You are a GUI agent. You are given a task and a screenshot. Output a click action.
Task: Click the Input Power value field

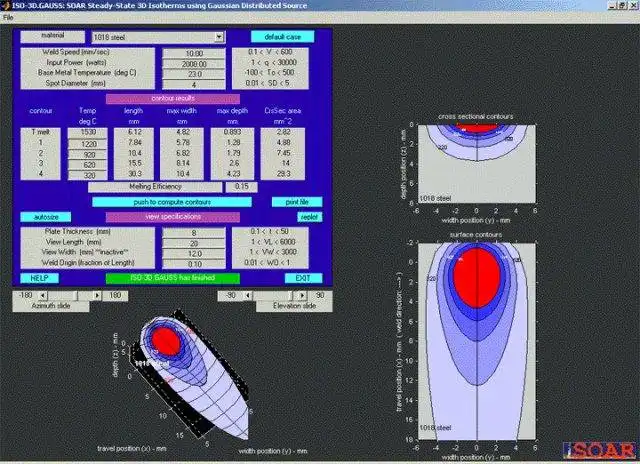[x=194, y=64]
